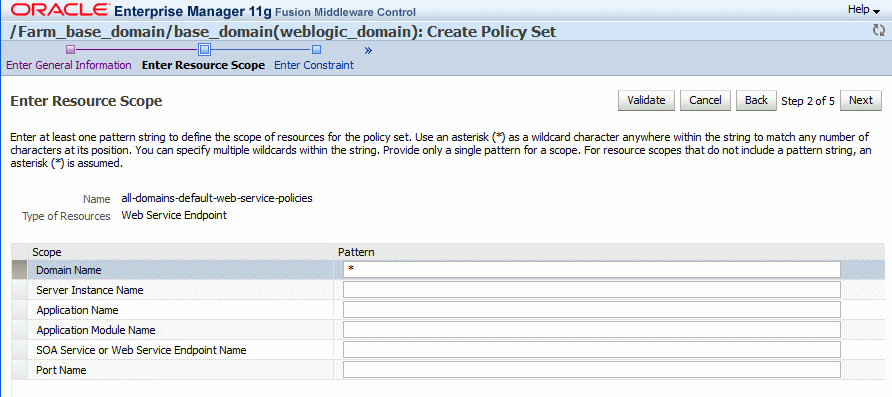Go to Enter General Information step
The width and height of the screenshot is (892, 397).
click(x=69, y=65)
